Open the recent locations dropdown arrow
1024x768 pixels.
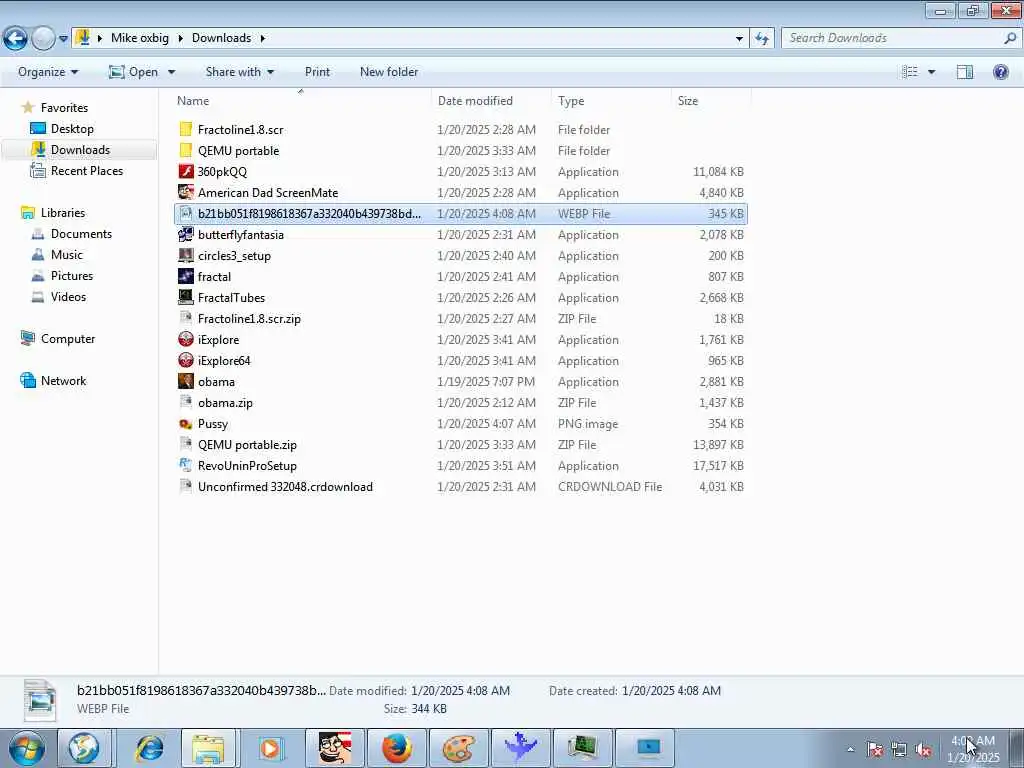tap(63, 39)
